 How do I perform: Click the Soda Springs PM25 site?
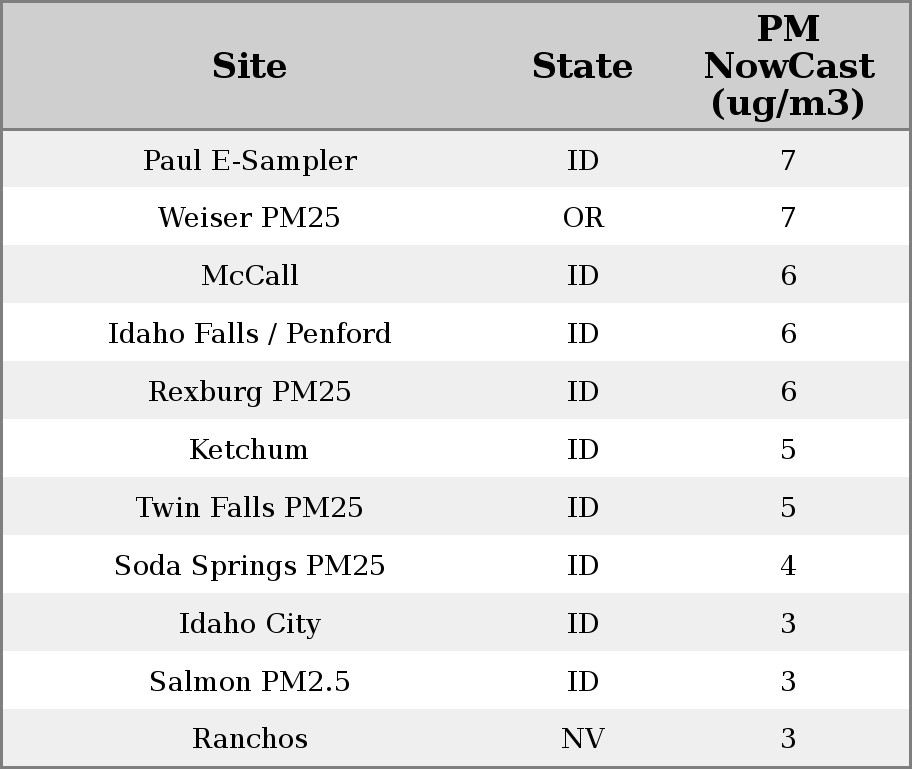click(x=249, y=566)
